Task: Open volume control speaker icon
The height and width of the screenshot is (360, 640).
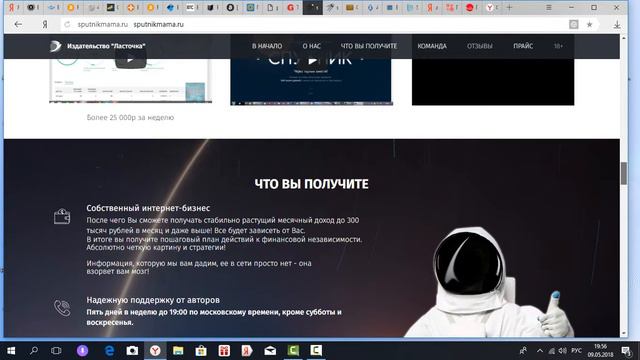Action: point(562,351)
